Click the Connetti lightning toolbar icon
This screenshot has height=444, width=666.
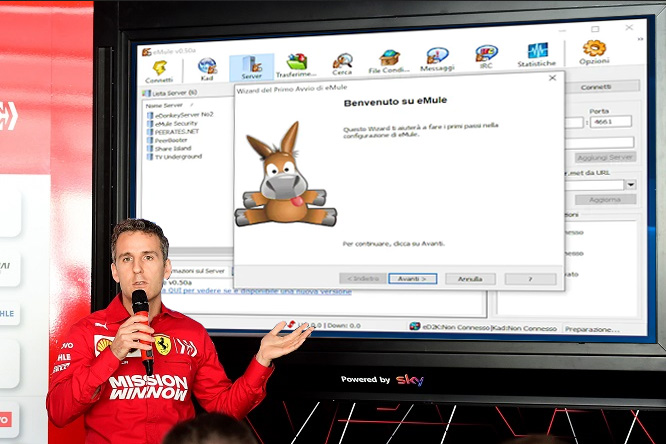[159, 68]
